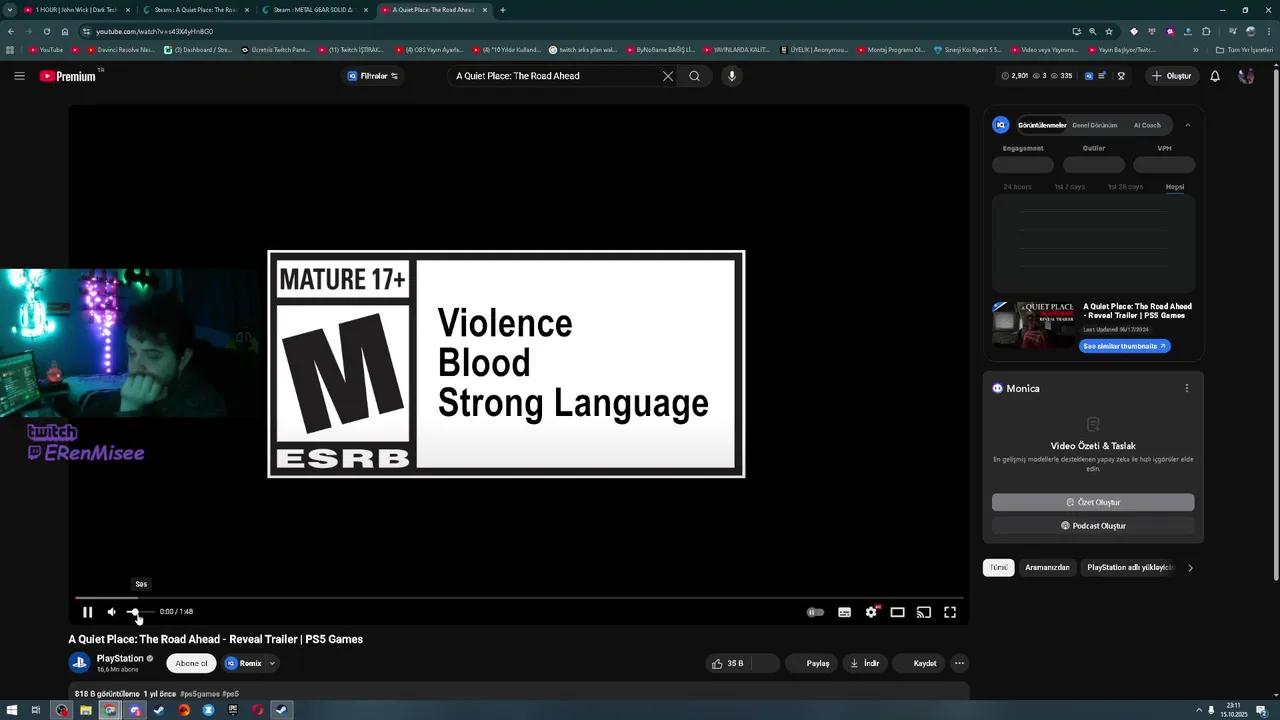Screen dimensions: 1280x720
Task: Go to YouTube Premium home logo
Action: coord(67,76)
